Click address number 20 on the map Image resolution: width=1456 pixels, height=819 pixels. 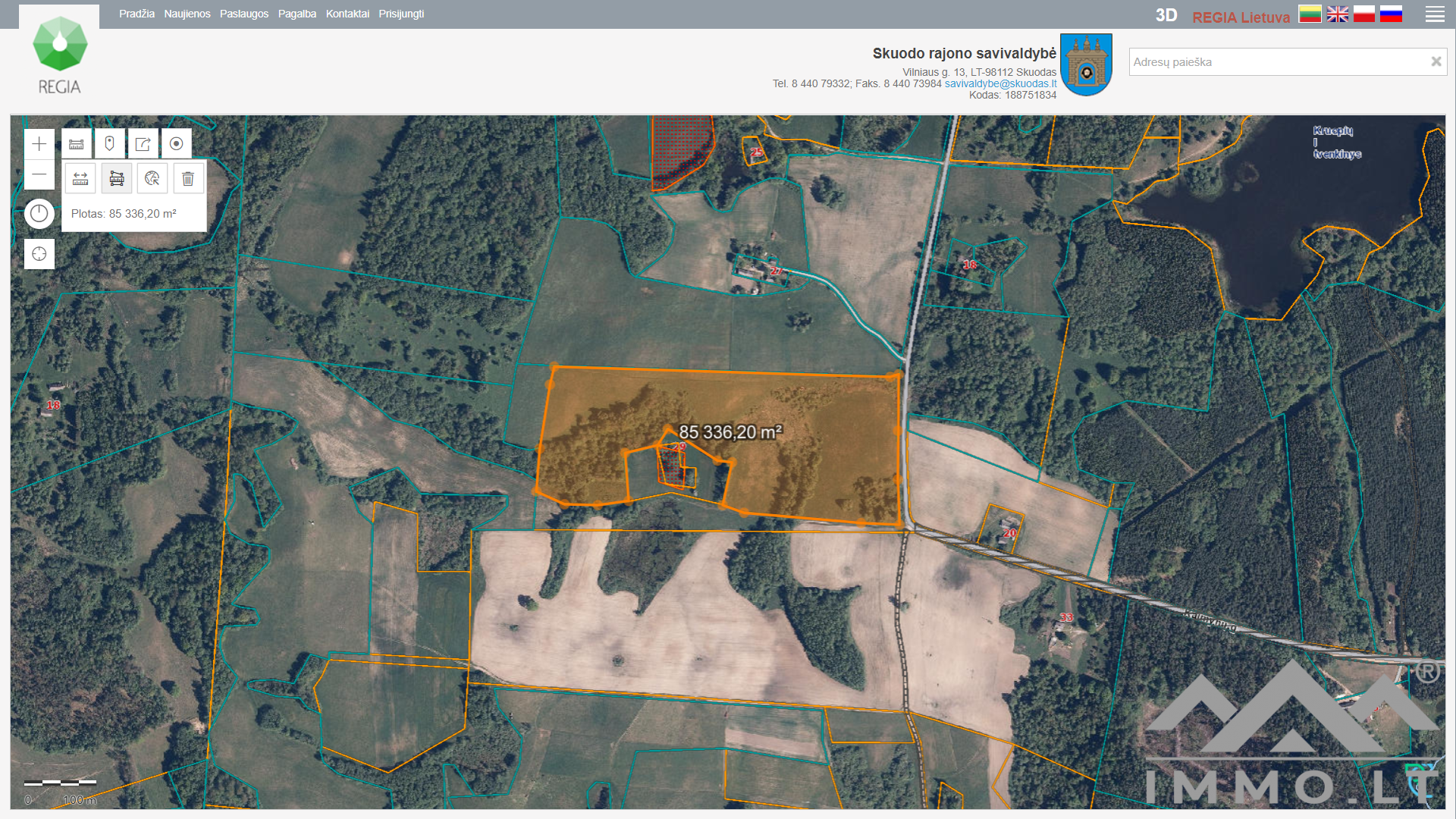pyautogui.click(x=1009, y=533)
